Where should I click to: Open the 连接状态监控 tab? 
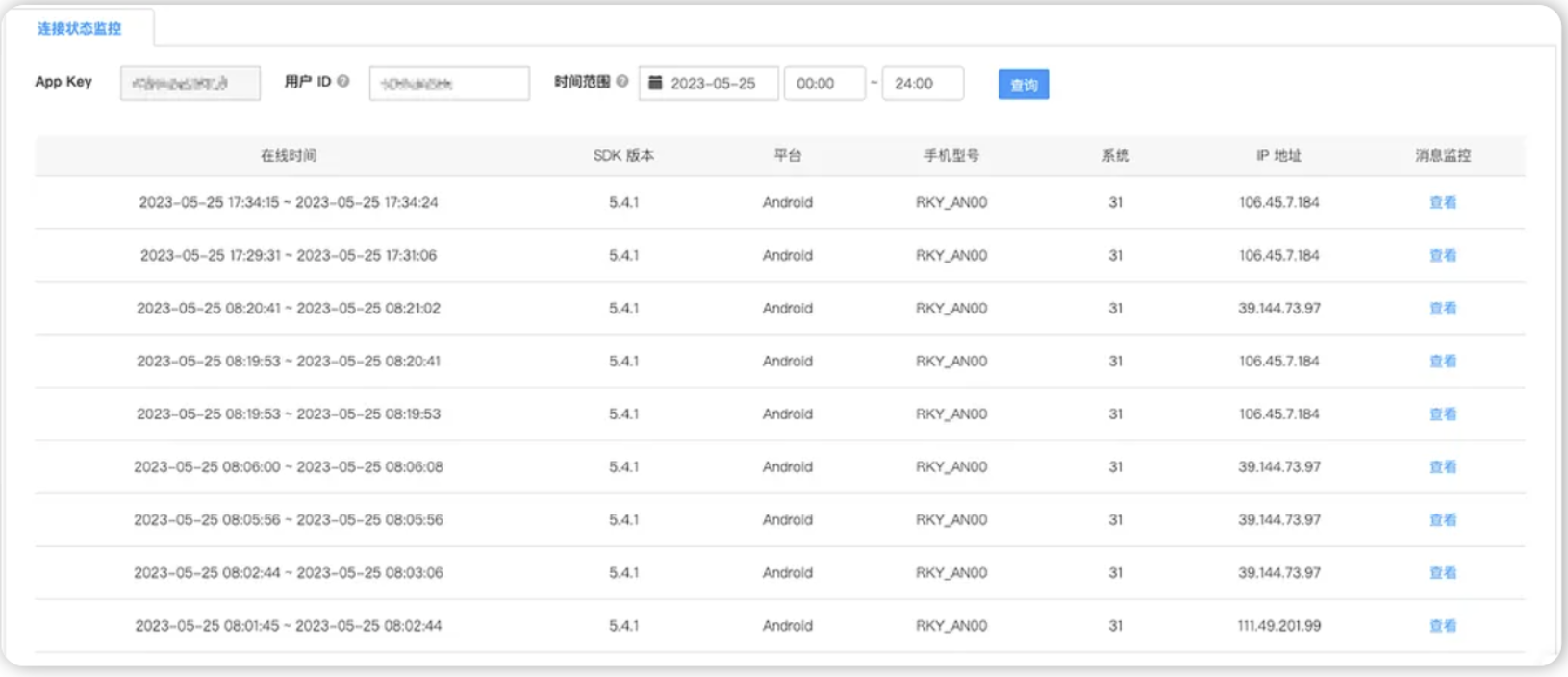coord(79,29)
